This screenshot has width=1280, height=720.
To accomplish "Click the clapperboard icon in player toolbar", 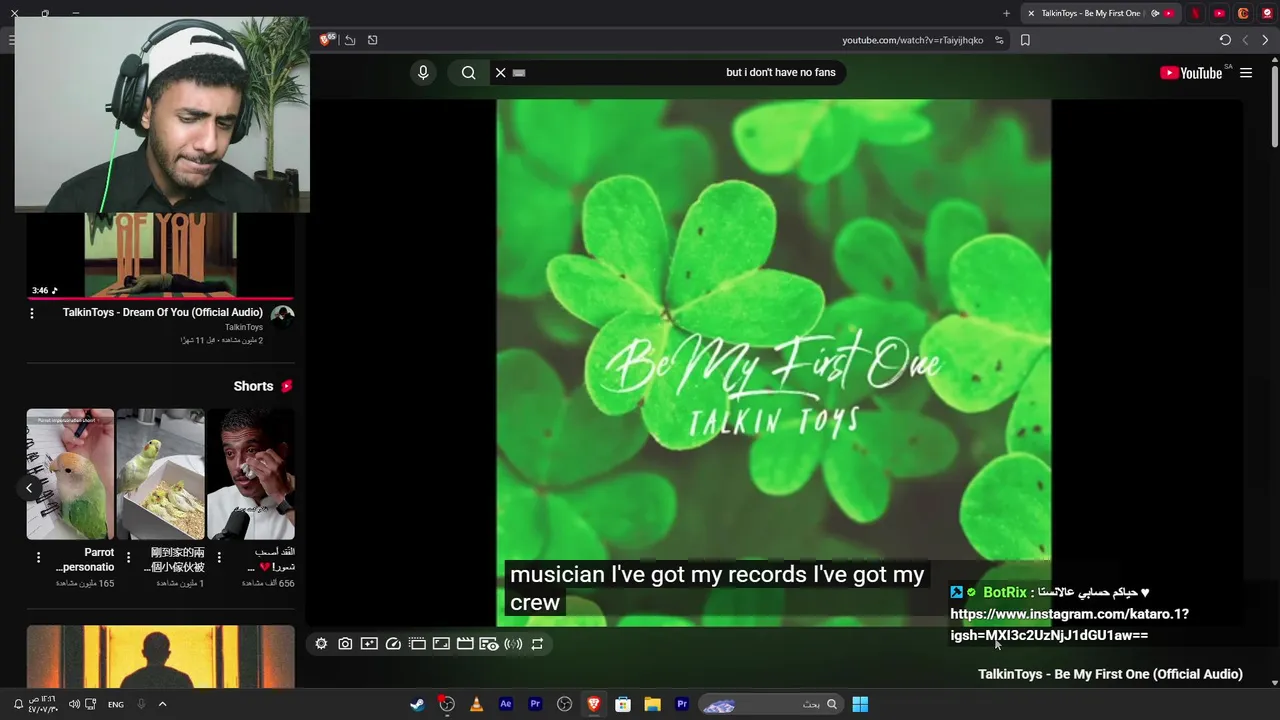I will tap(465, 644).
